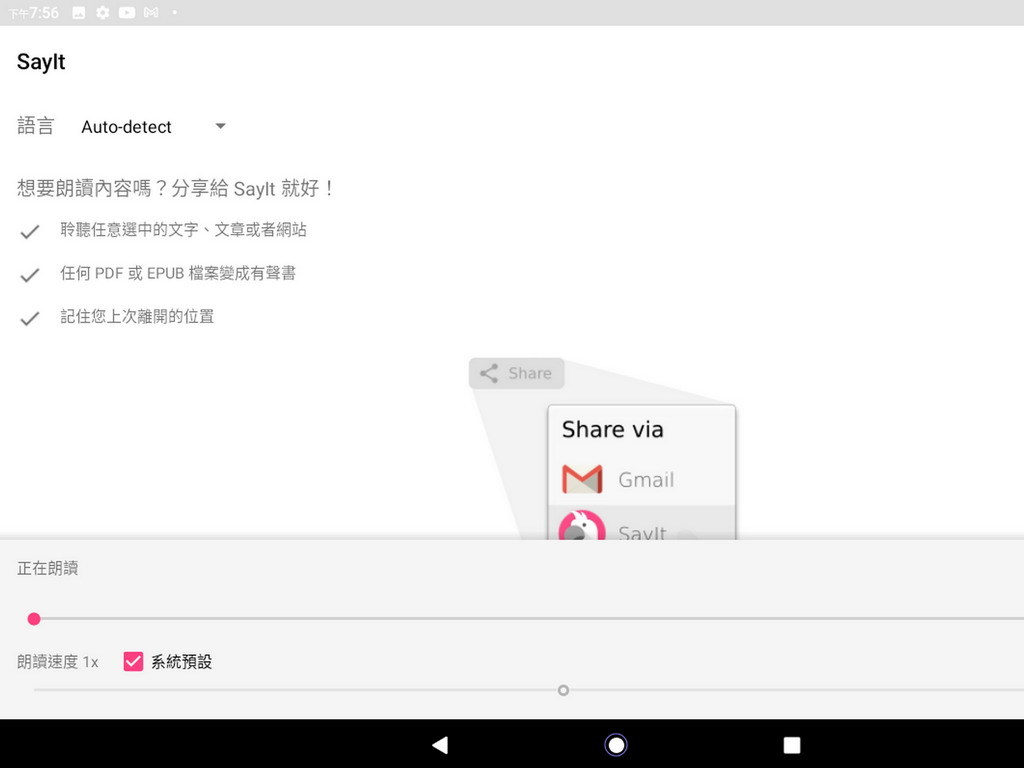
Task: Click the 聆聽任意選中的文字 feature line
Action: pos(184,230)
